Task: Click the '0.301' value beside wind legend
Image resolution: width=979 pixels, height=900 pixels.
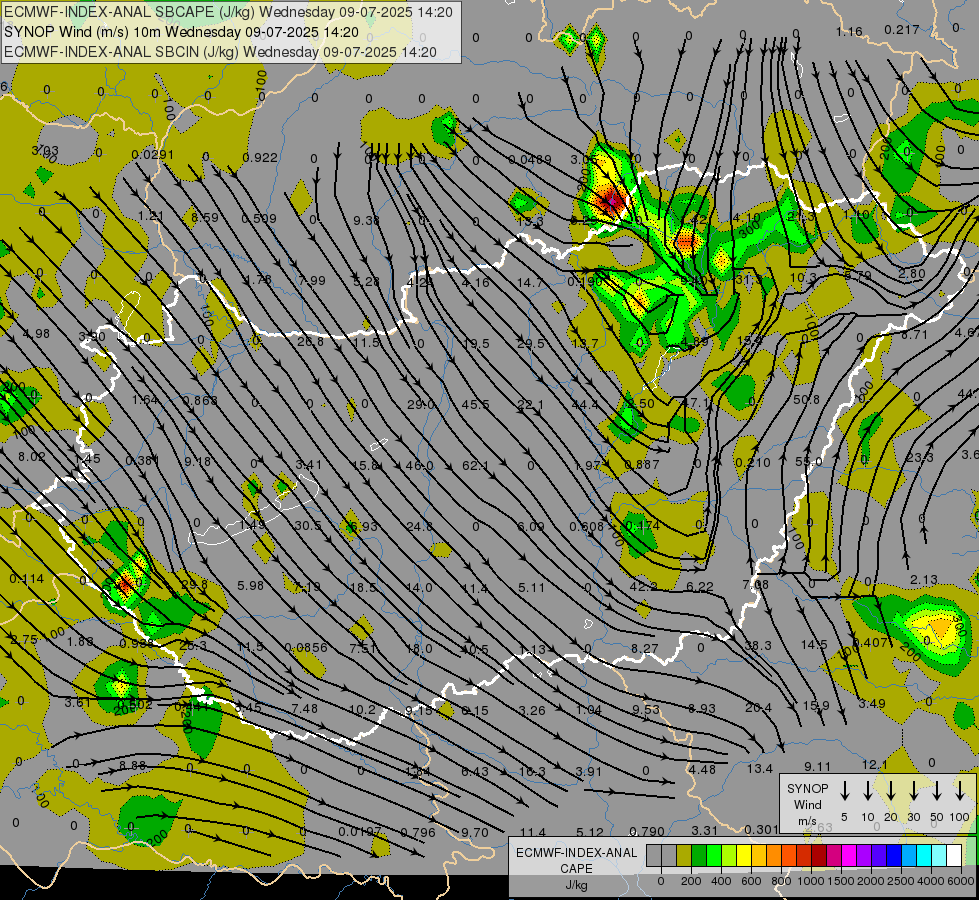Action: point(762,829)
